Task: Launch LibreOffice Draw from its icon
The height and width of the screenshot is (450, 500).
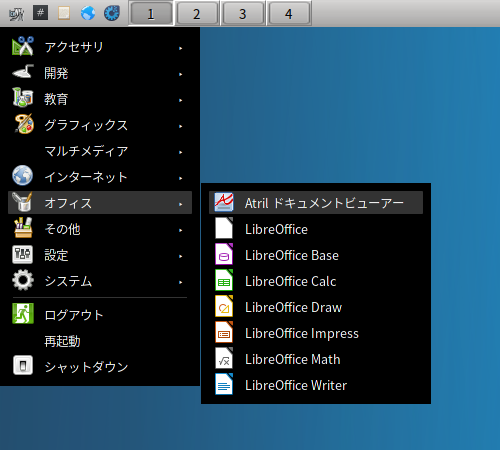Action: 224,307
